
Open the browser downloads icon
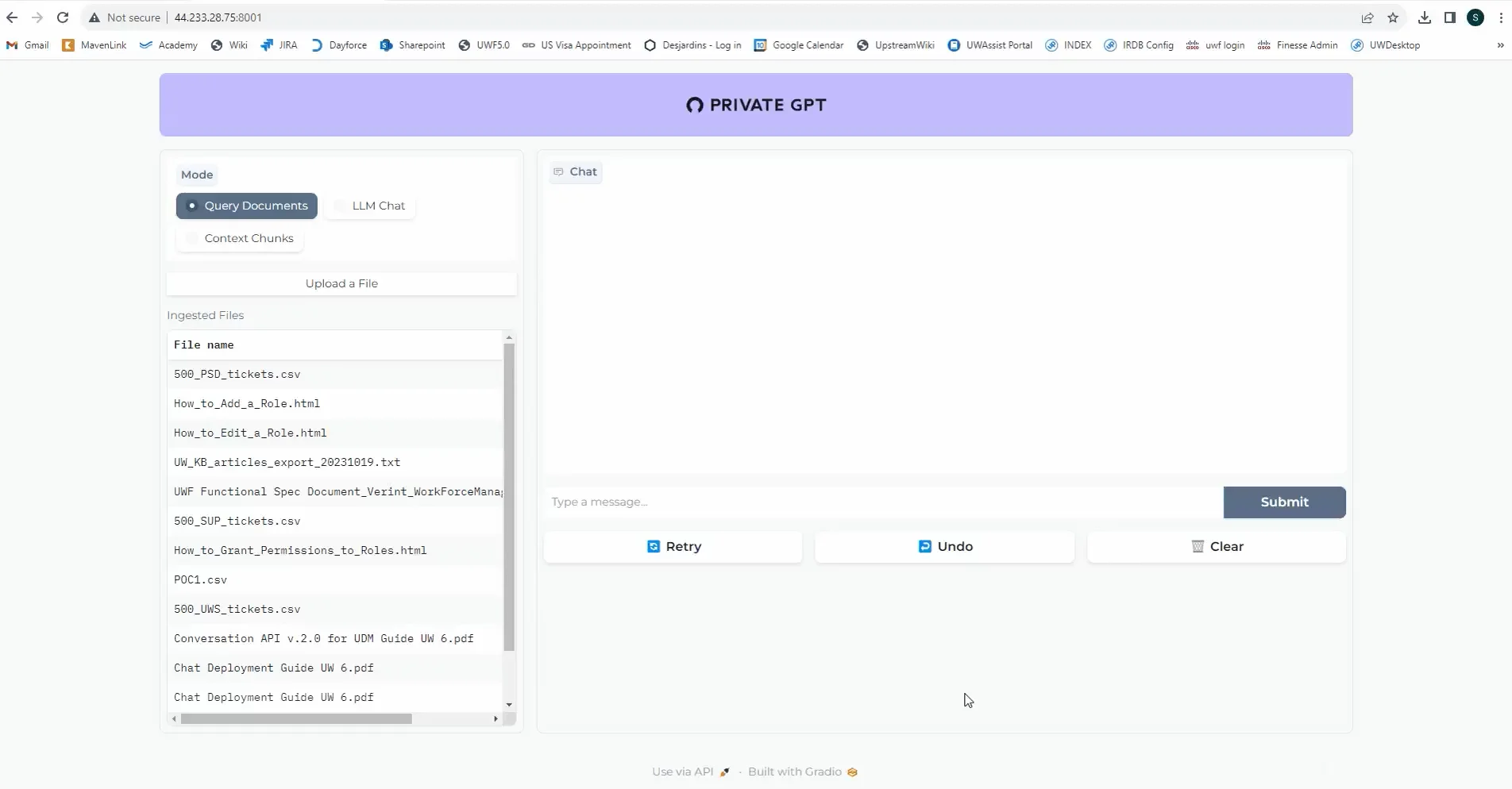point(1425,17)
